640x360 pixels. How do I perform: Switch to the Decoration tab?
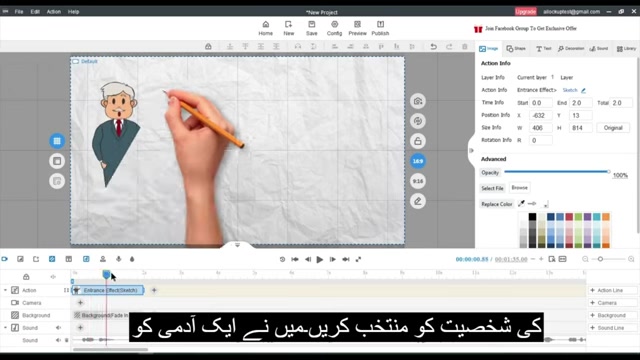pos(571,49)
